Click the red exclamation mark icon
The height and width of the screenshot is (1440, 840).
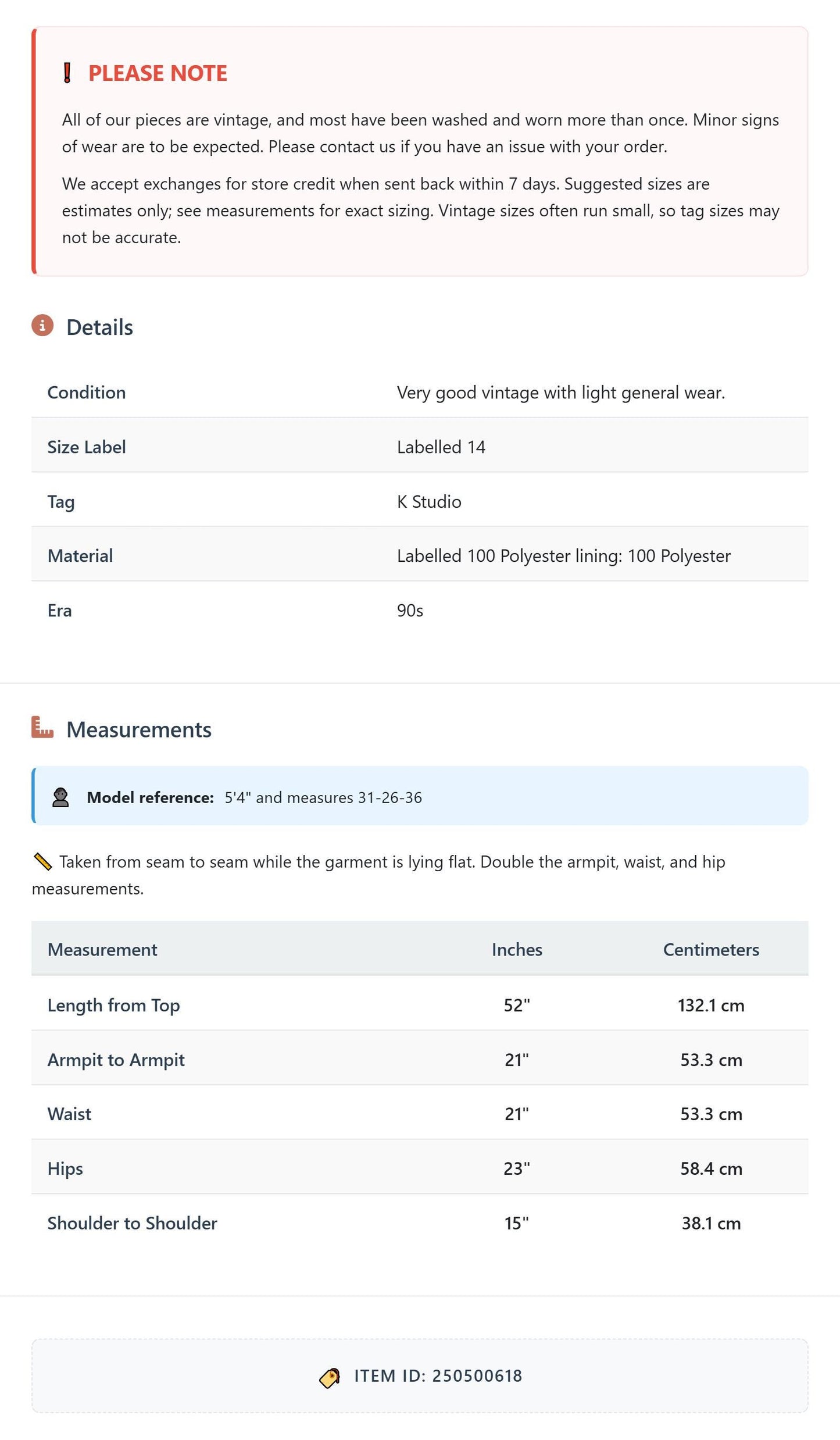tap(67, 73)
